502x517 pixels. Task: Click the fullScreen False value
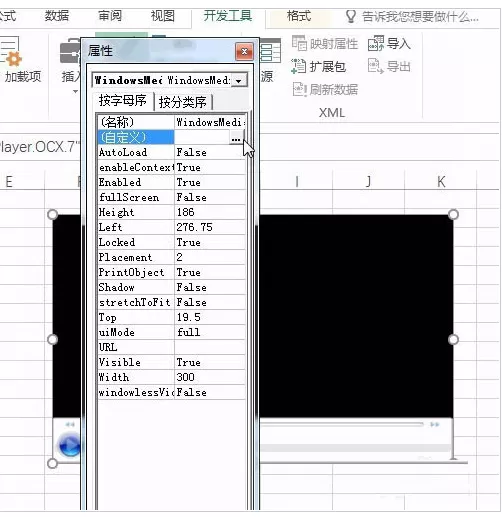pyautogui.click(x=210, y=197)
